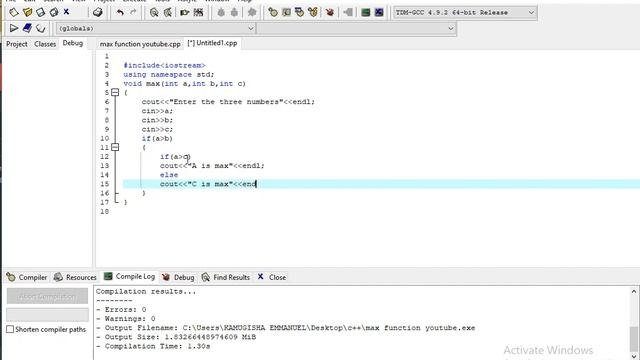This screenshot has height=360, width=640.
Task: Open the Find Results bottom tab
Action: (226, 277)
